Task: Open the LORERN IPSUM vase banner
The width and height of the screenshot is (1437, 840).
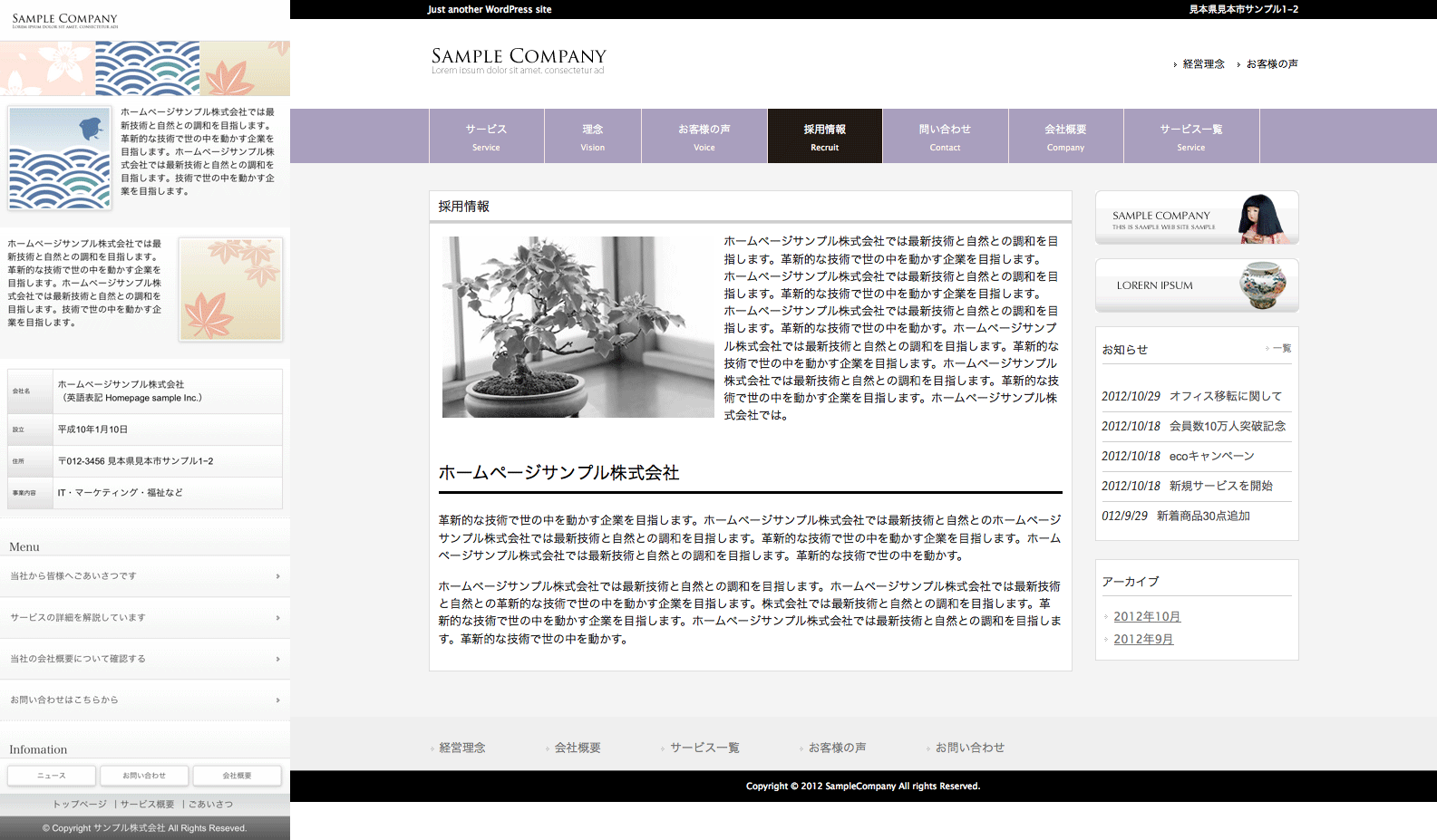Action: click(1197, 285)
